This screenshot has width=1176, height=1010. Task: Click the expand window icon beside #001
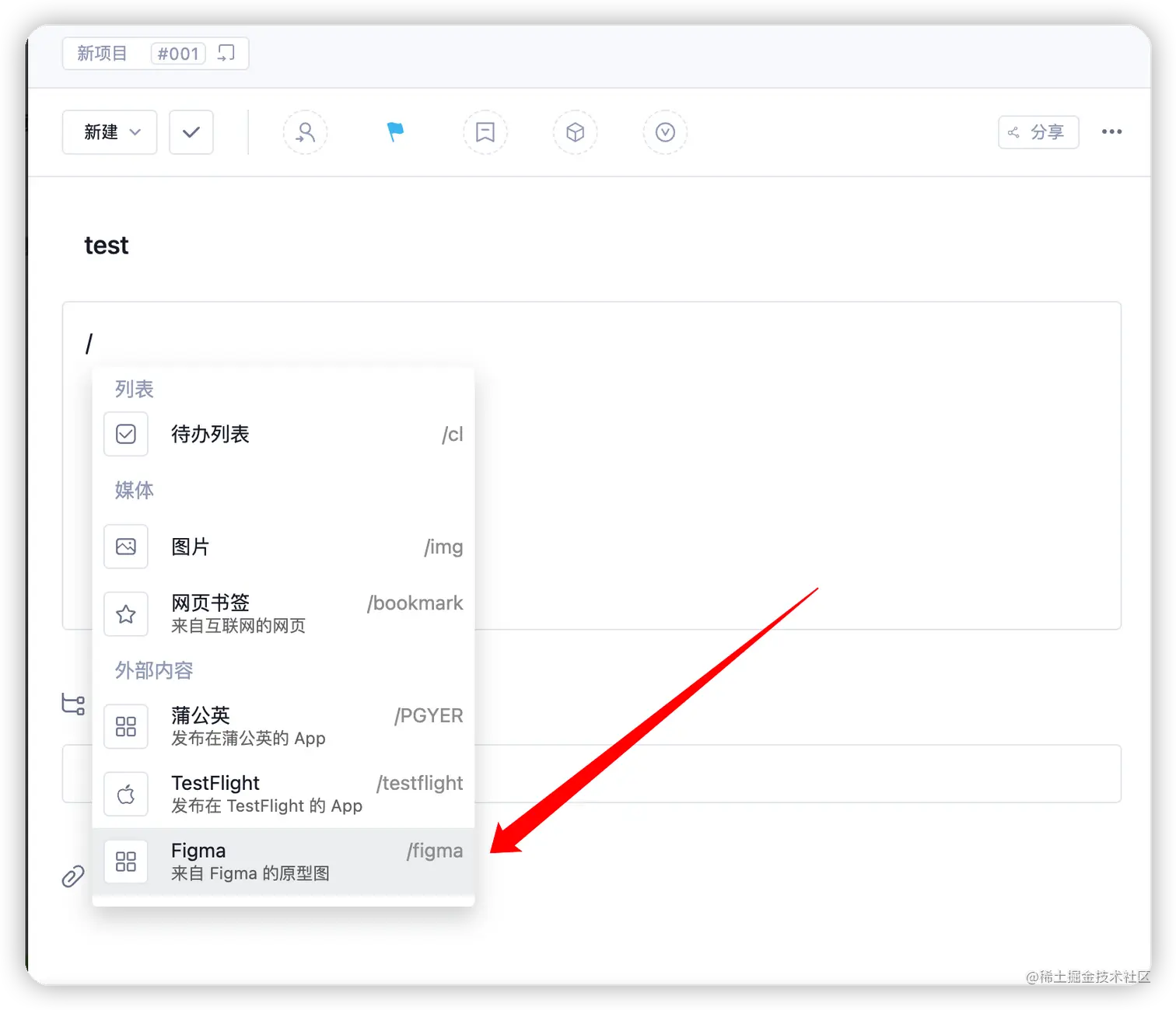point(226,54)
